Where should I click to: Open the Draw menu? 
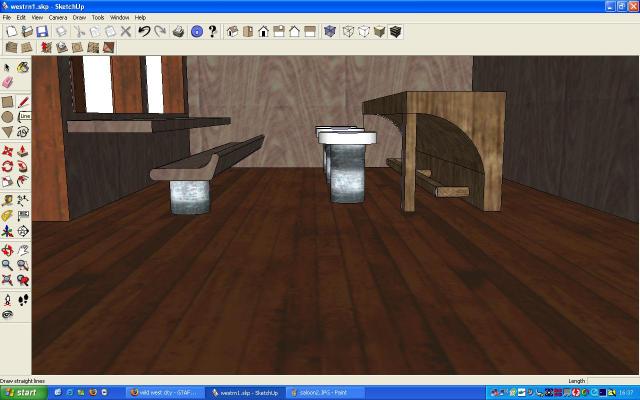(x=79, y=17)
